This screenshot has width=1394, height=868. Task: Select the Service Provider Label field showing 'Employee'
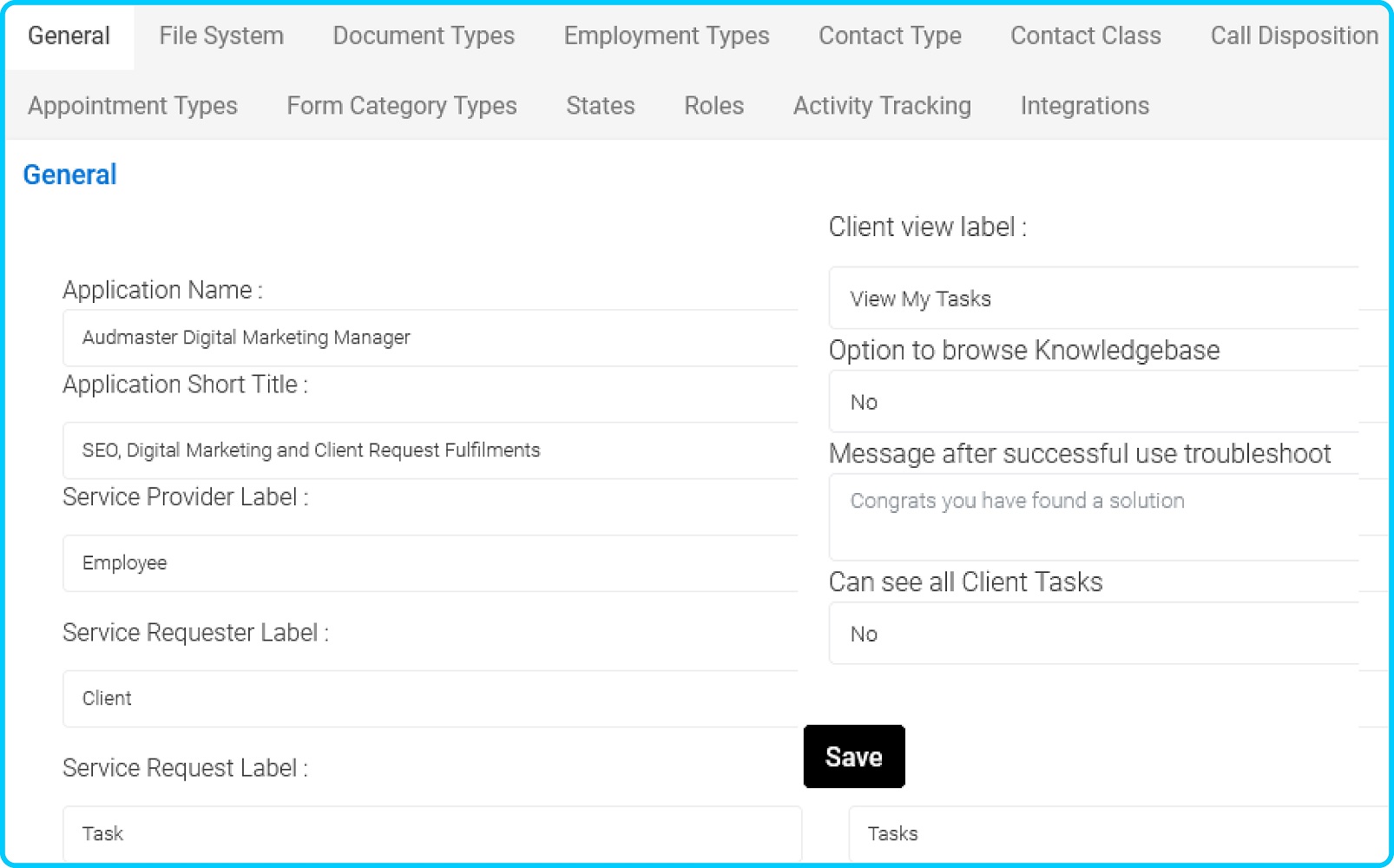click(430, 562)
